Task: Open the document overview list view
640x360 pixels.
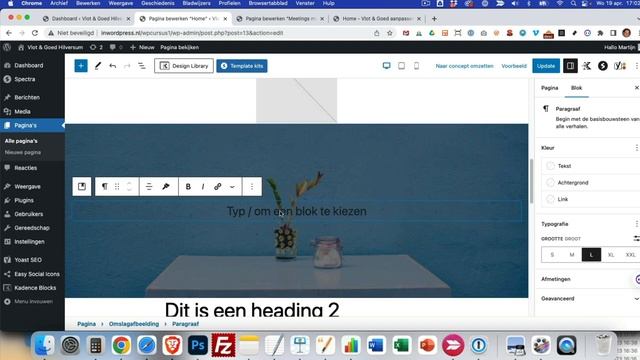Action: click(142, 66)
